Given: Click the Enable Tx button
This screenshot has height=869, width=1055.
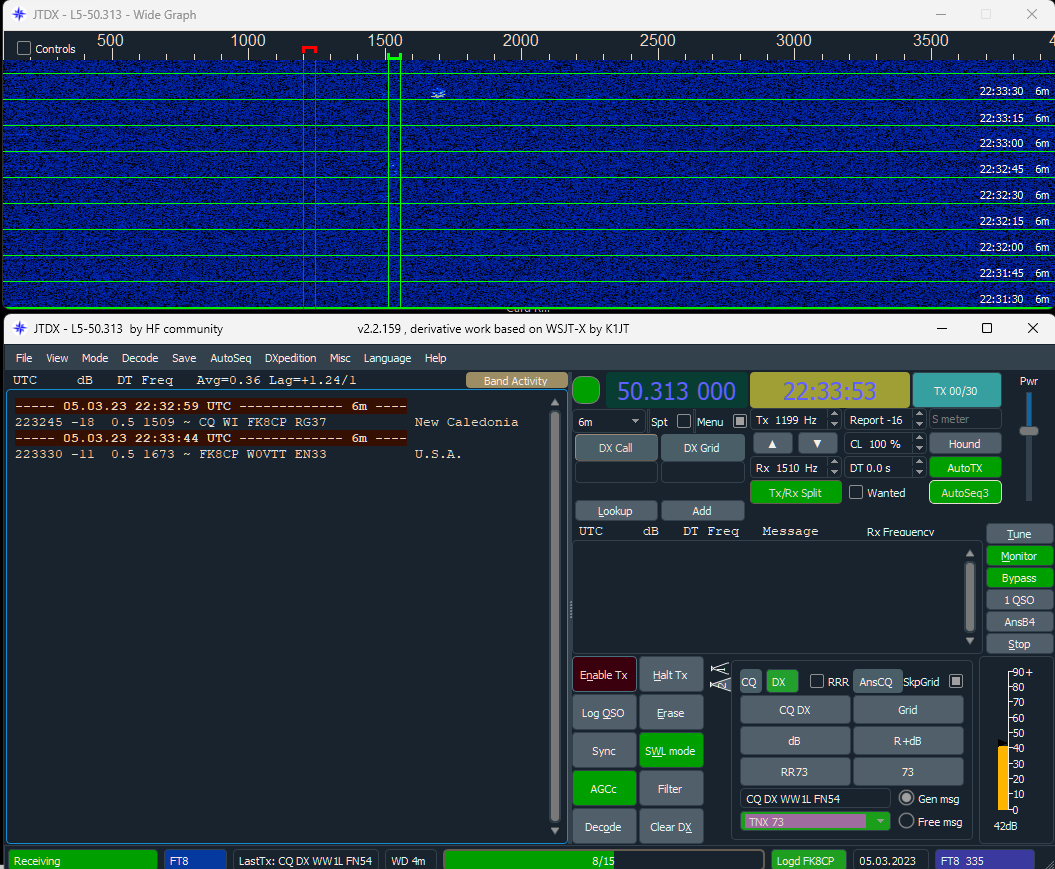Looking at the screenshot, I should pos(604,675).
